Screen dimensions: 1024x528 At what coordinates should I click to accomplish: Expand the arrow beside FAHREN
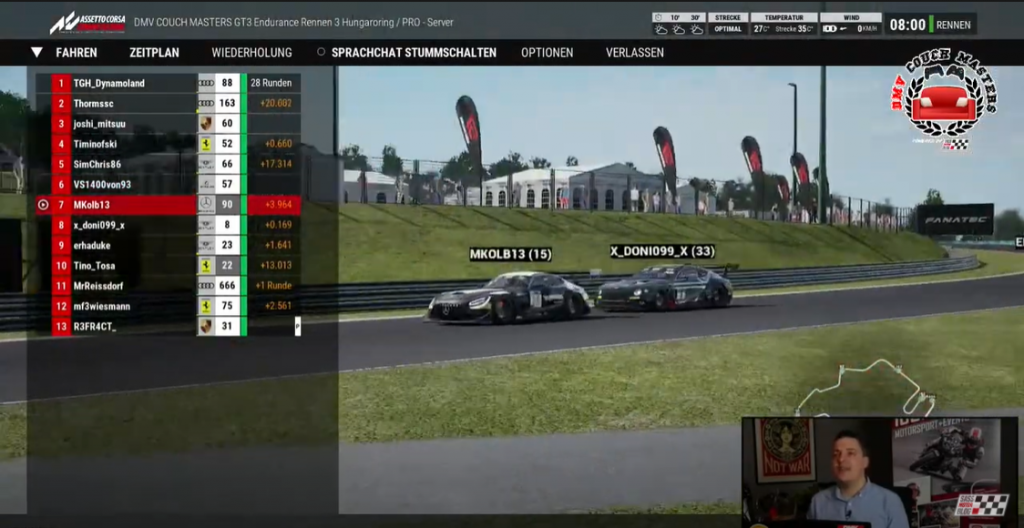pyautogui.click(x=37, y=52)
